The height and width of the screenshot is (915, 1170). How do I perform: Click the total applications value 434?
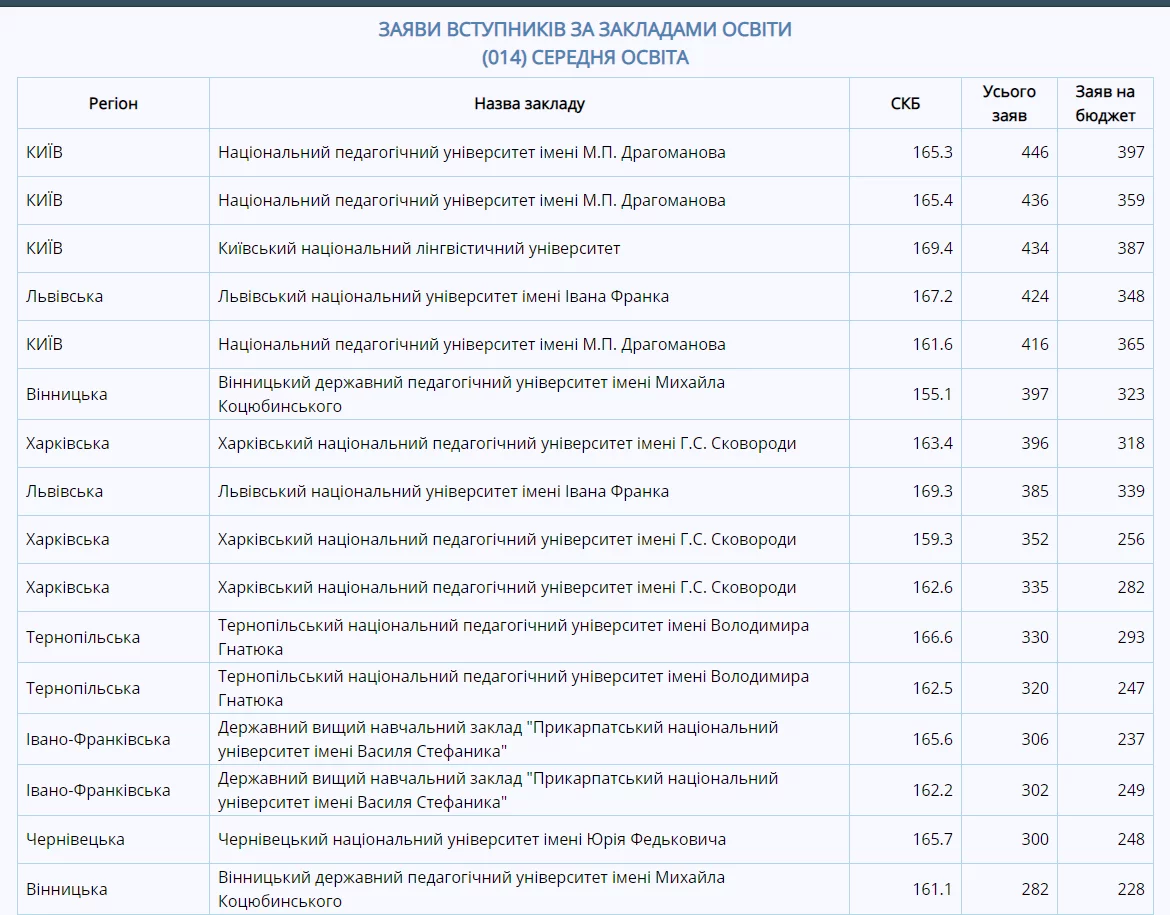pyautogui.click(x=1035, y=249)
